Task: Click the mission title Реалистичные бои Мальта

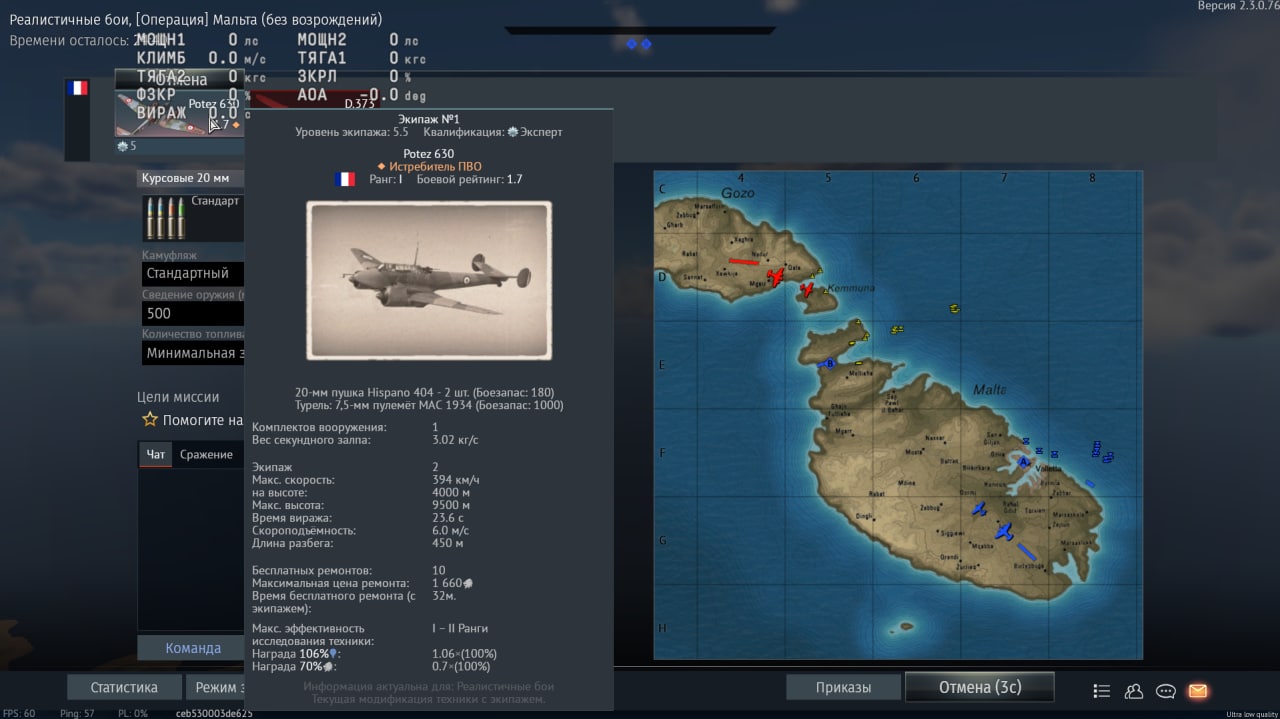Action: coord(196,20)
